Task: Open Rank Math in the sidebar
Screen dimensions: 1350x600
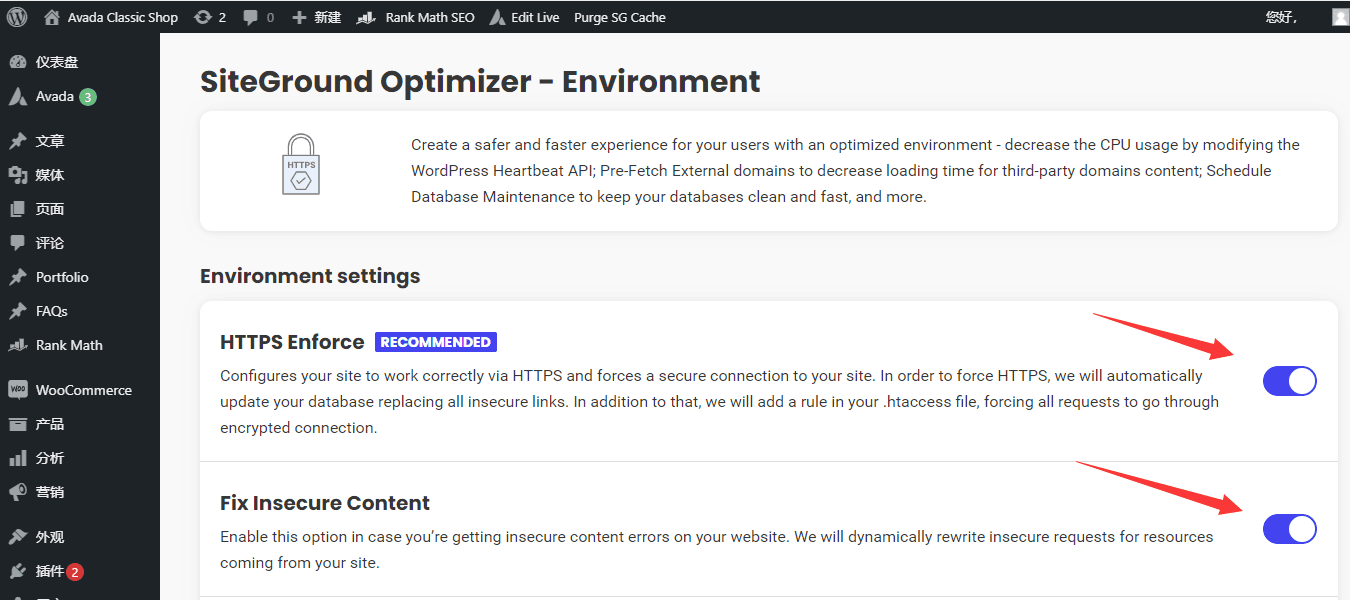Action: click(69, 345)
